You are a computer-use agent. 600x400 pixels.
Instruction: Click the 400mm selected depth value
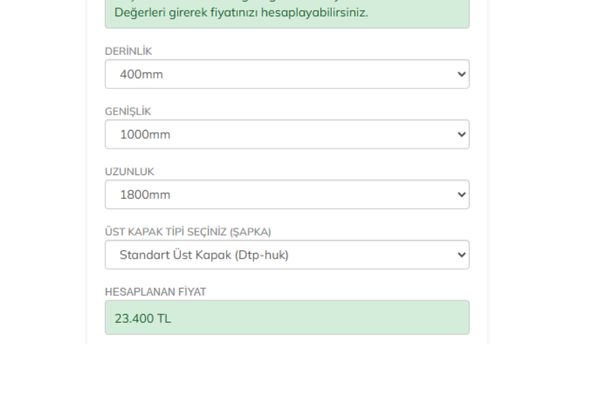(x=141, y=75)
